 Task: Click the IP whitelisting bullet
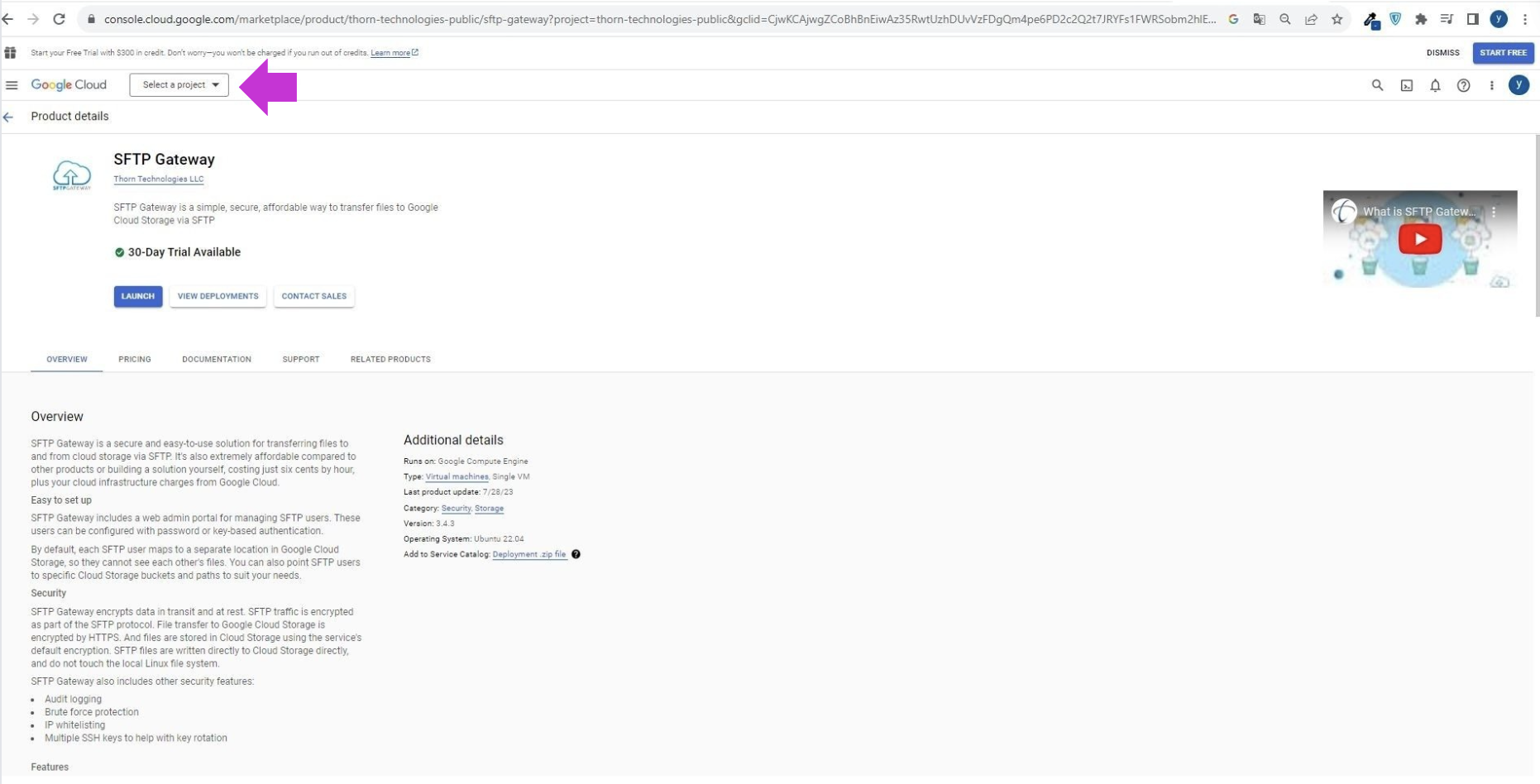click(x=74, y=725)
